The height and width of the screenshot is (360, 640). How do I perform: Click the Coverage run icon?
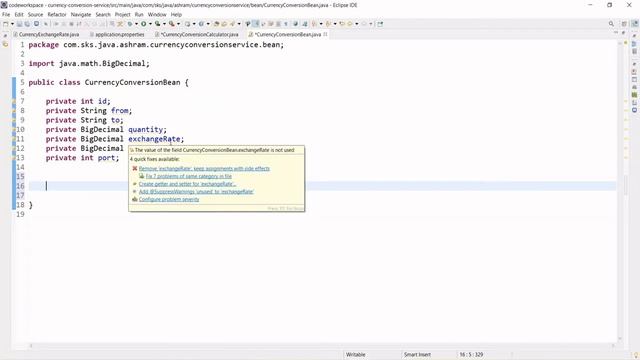[x=157, y=24]
